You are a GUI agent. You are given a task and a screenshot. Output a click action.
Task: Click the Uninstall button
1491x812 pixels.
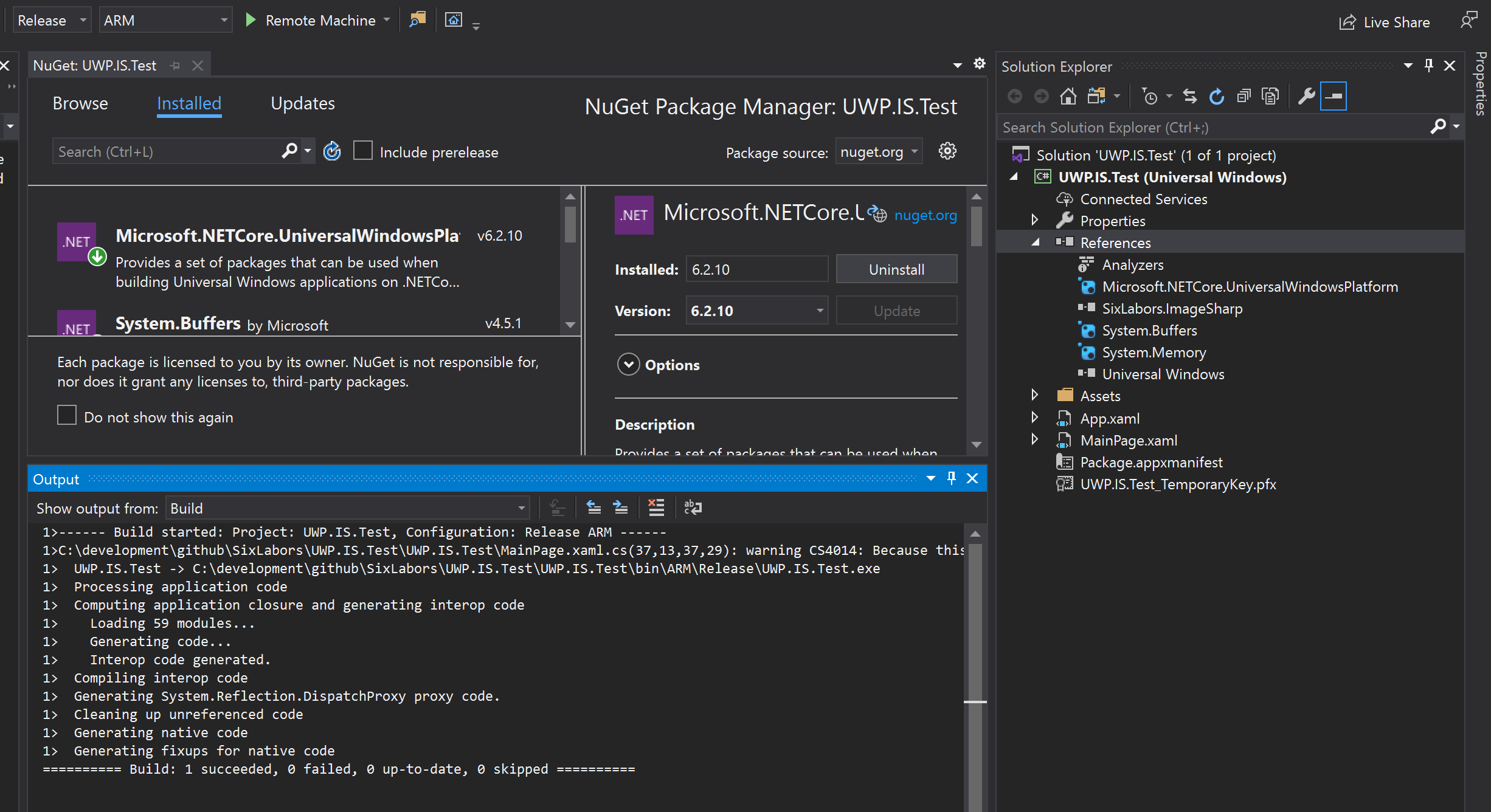click(896, 269)
